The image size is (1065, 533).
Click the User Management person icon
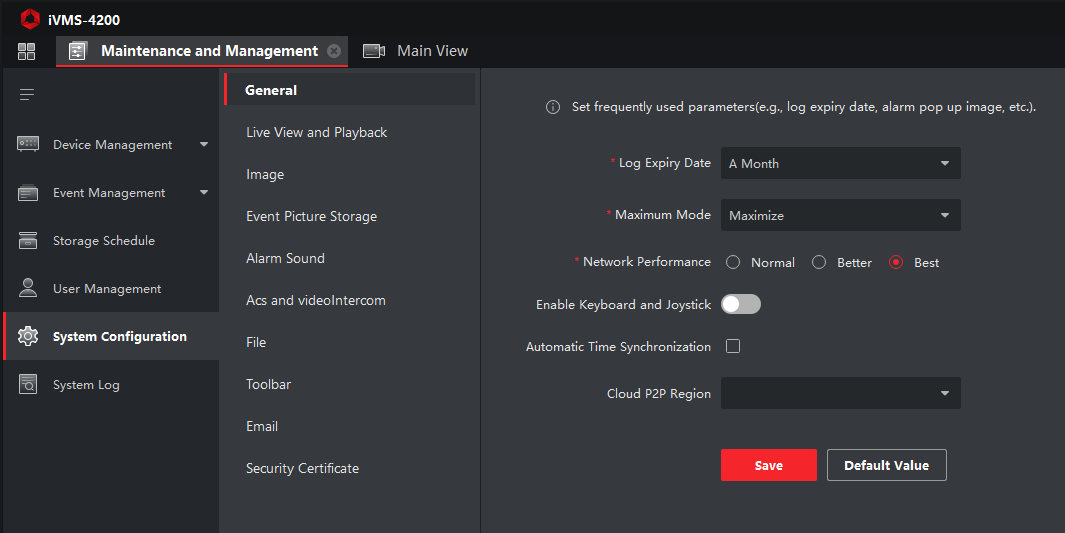click(x=28, y=289)
